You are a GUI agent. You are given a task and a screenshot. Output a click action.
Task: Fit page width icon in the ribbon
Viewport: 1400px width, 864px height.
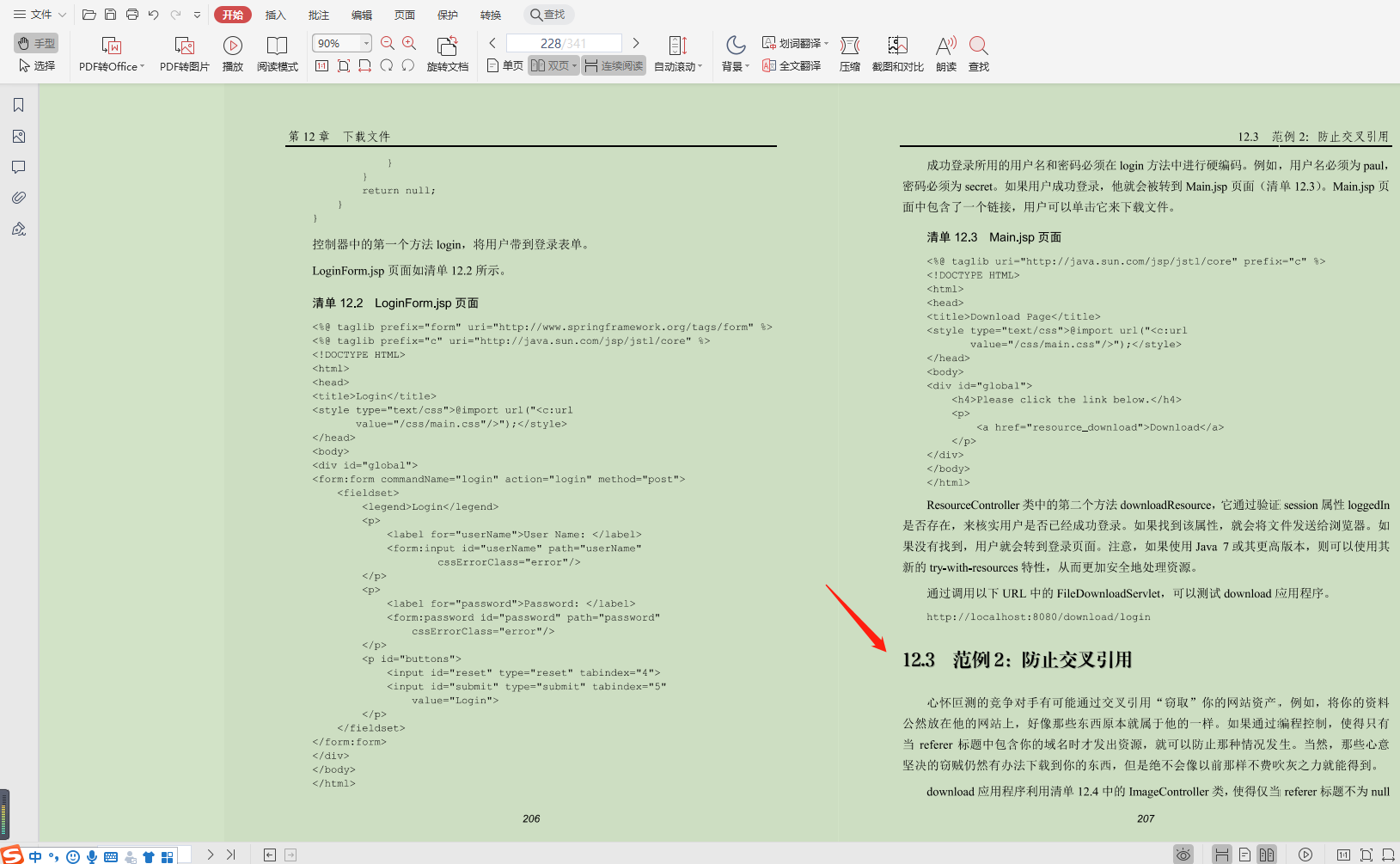coord(365,65)
